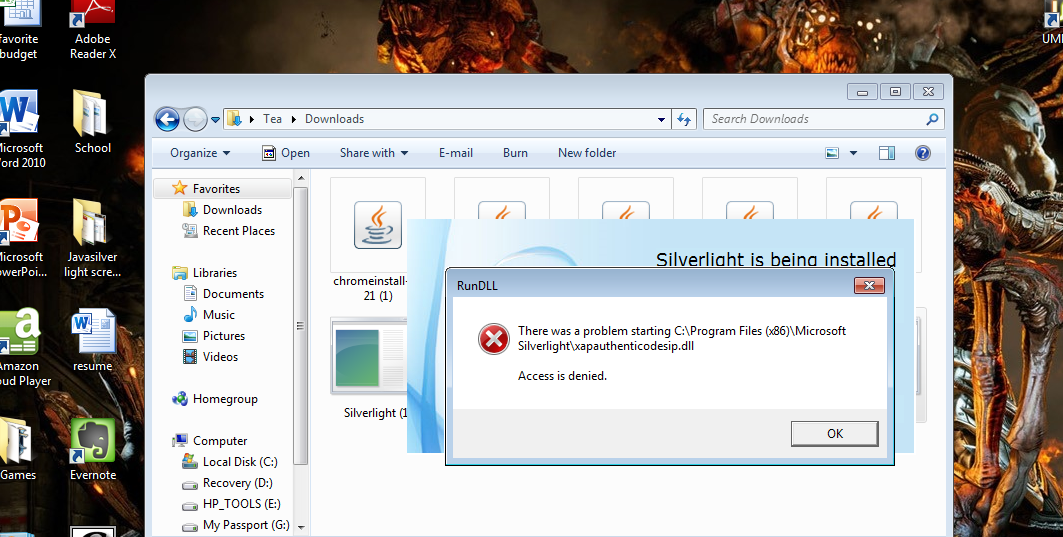Go back using Explorer's Back arrow

pos(167,119)
